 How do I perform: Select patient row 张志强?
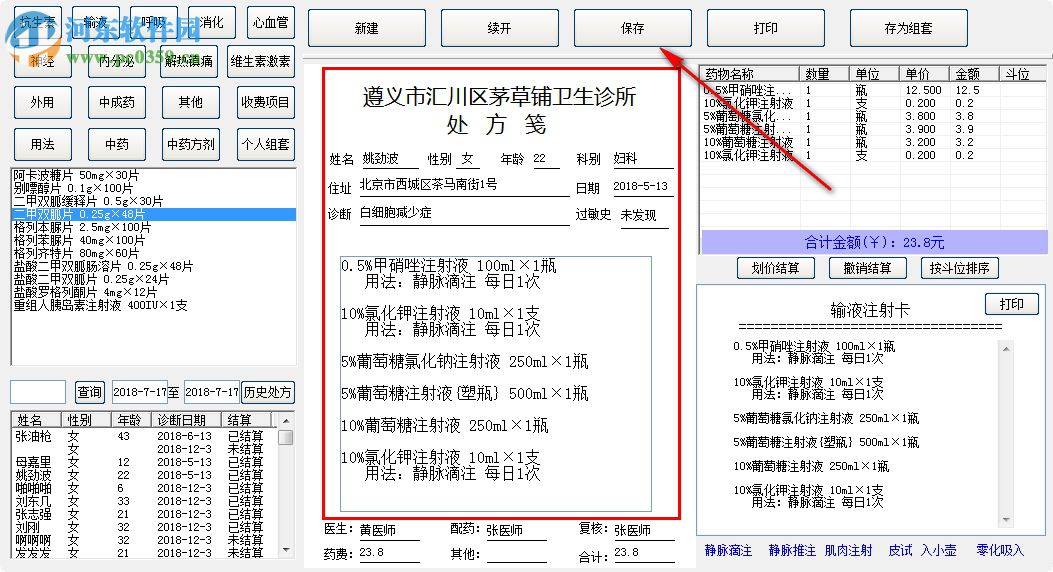click(144, 514)
